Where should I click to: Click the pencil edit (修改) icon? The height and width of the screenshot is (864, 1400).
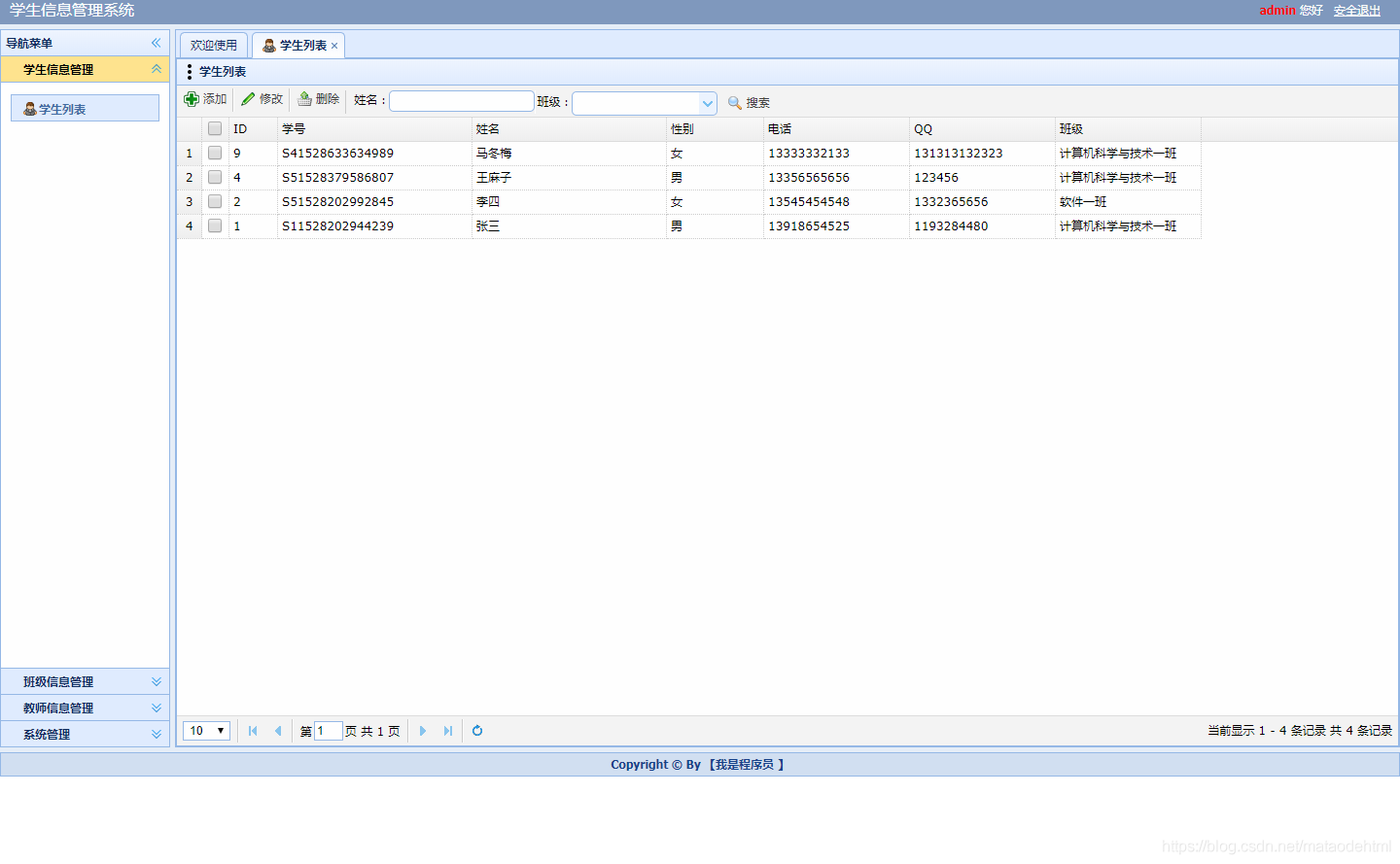tap(248, 99)
